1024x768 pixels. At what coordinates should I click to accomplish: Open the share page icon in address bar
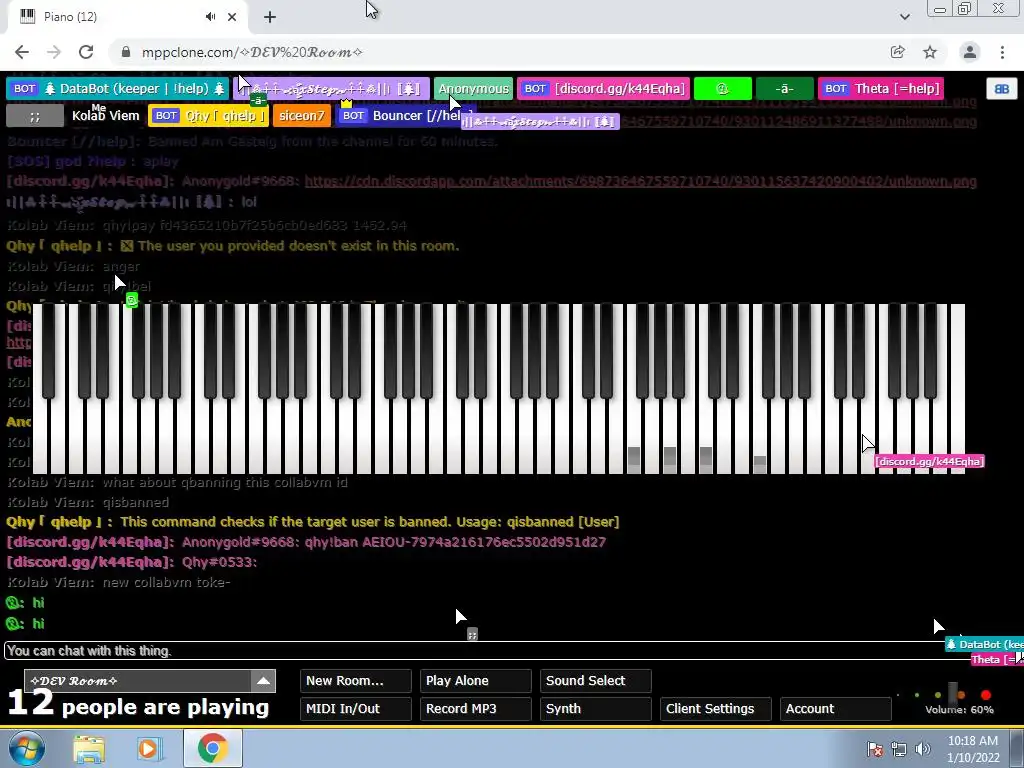click(x=897, y=52)
